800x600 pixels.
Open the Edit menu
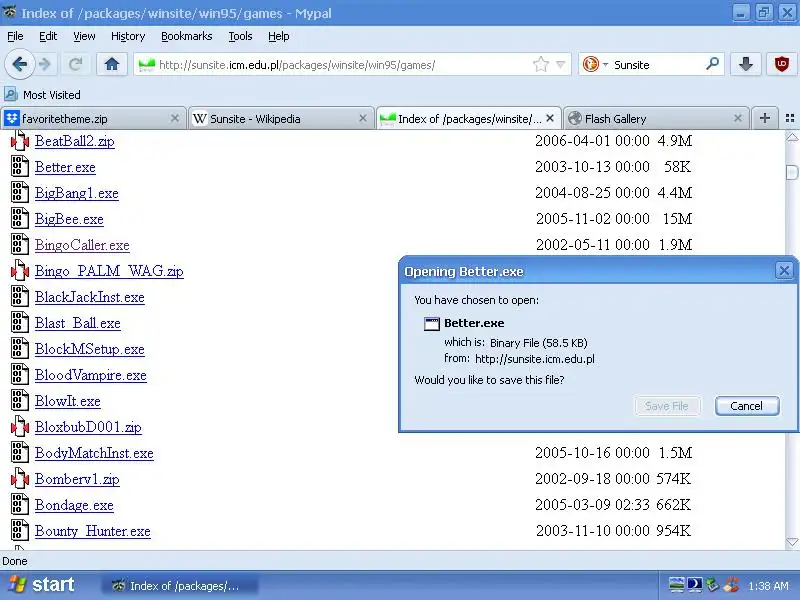coord(48,36)
